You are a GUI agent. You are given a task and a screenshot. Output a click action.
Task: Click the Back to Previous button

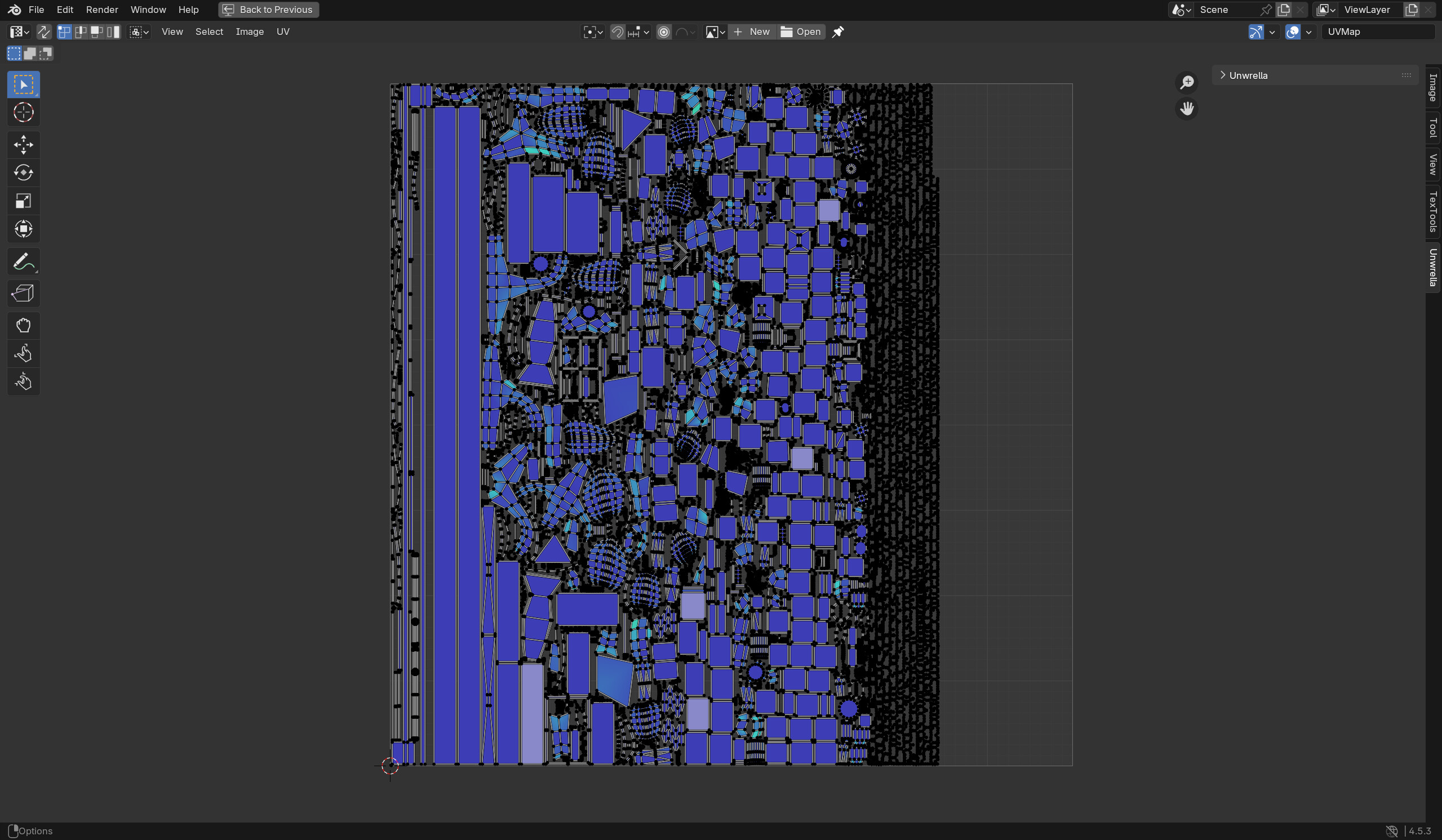[268, 10]
